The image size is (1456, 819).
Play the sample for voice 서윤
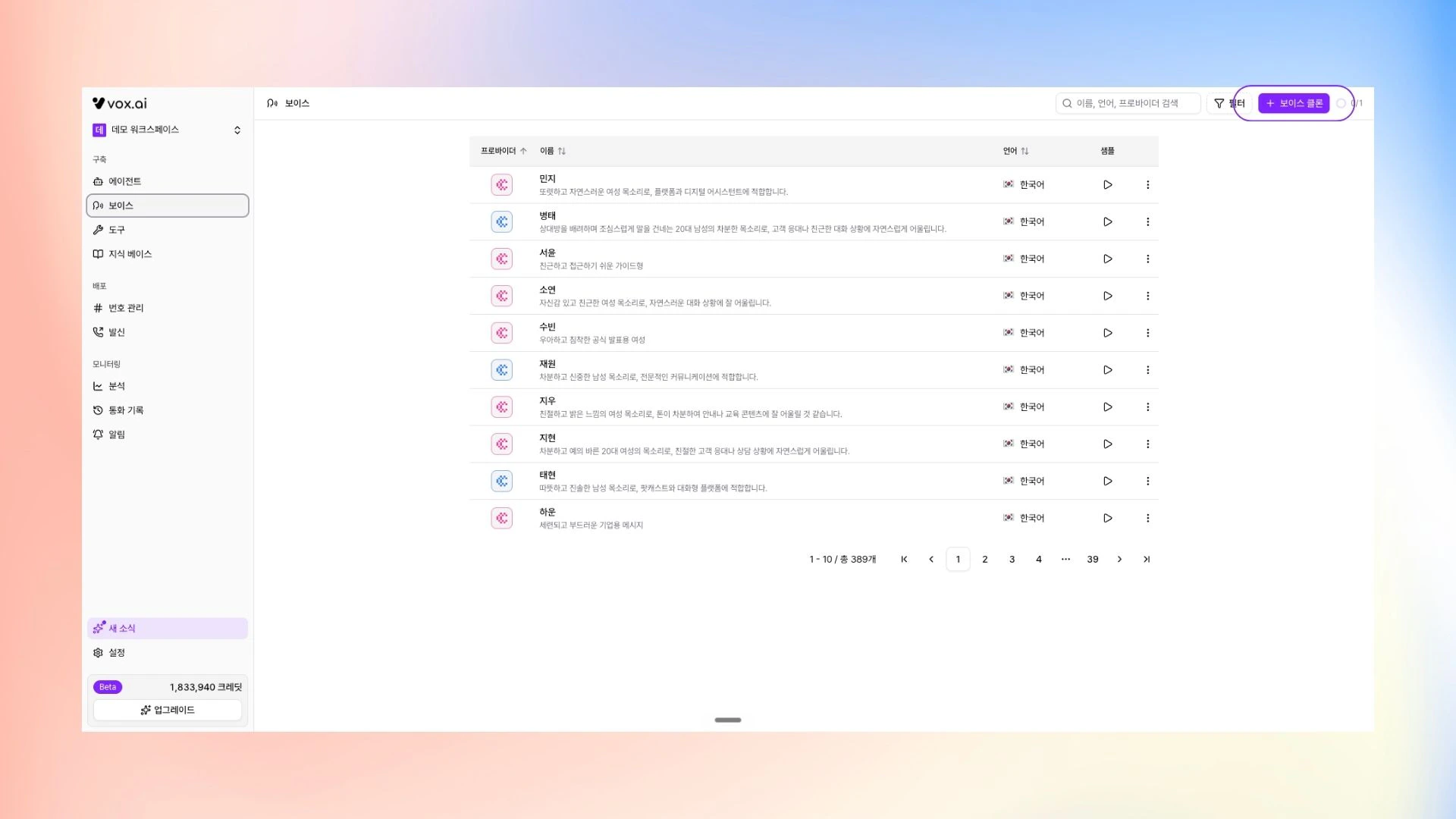click(x=1107, y=259)
